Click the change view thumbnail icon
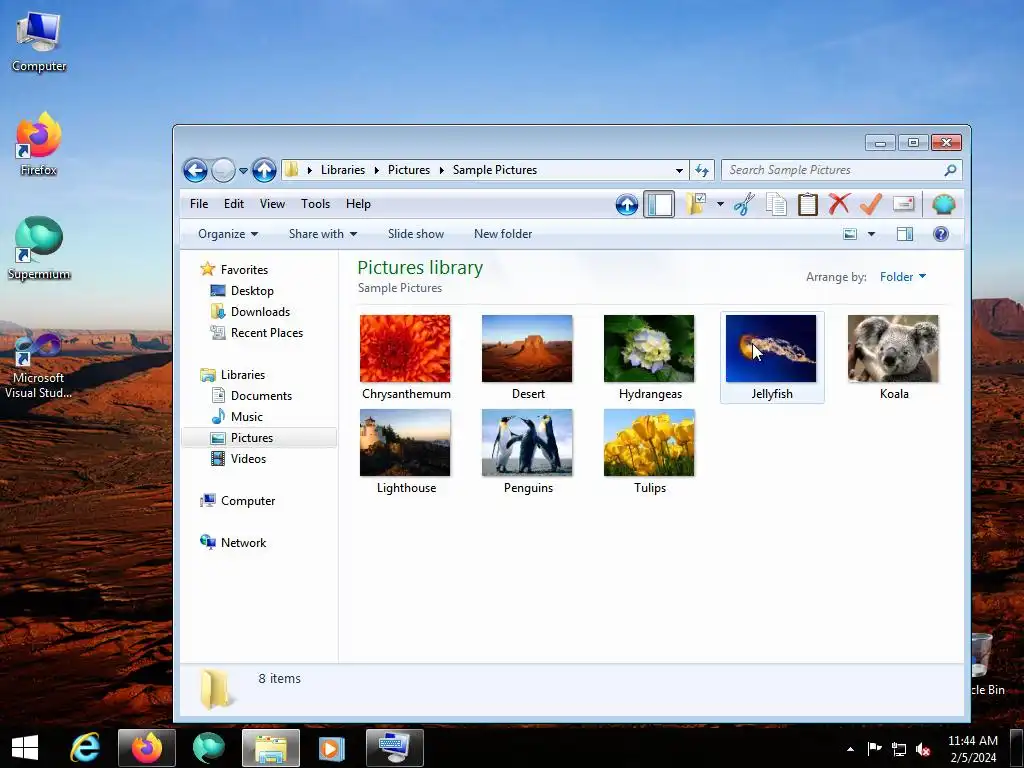Screen dimensions: 1024x768 pos(850,234)
